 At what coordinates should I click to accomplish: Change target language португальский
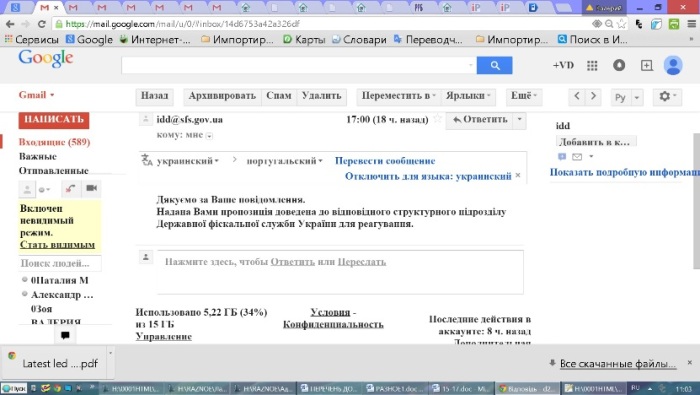pyautogui.click(x=284, y=161)
